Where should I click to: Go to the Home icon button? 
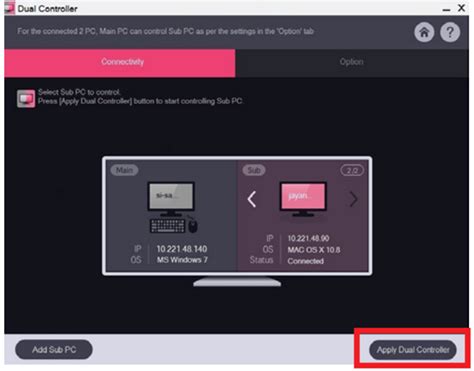pos(424,33)
